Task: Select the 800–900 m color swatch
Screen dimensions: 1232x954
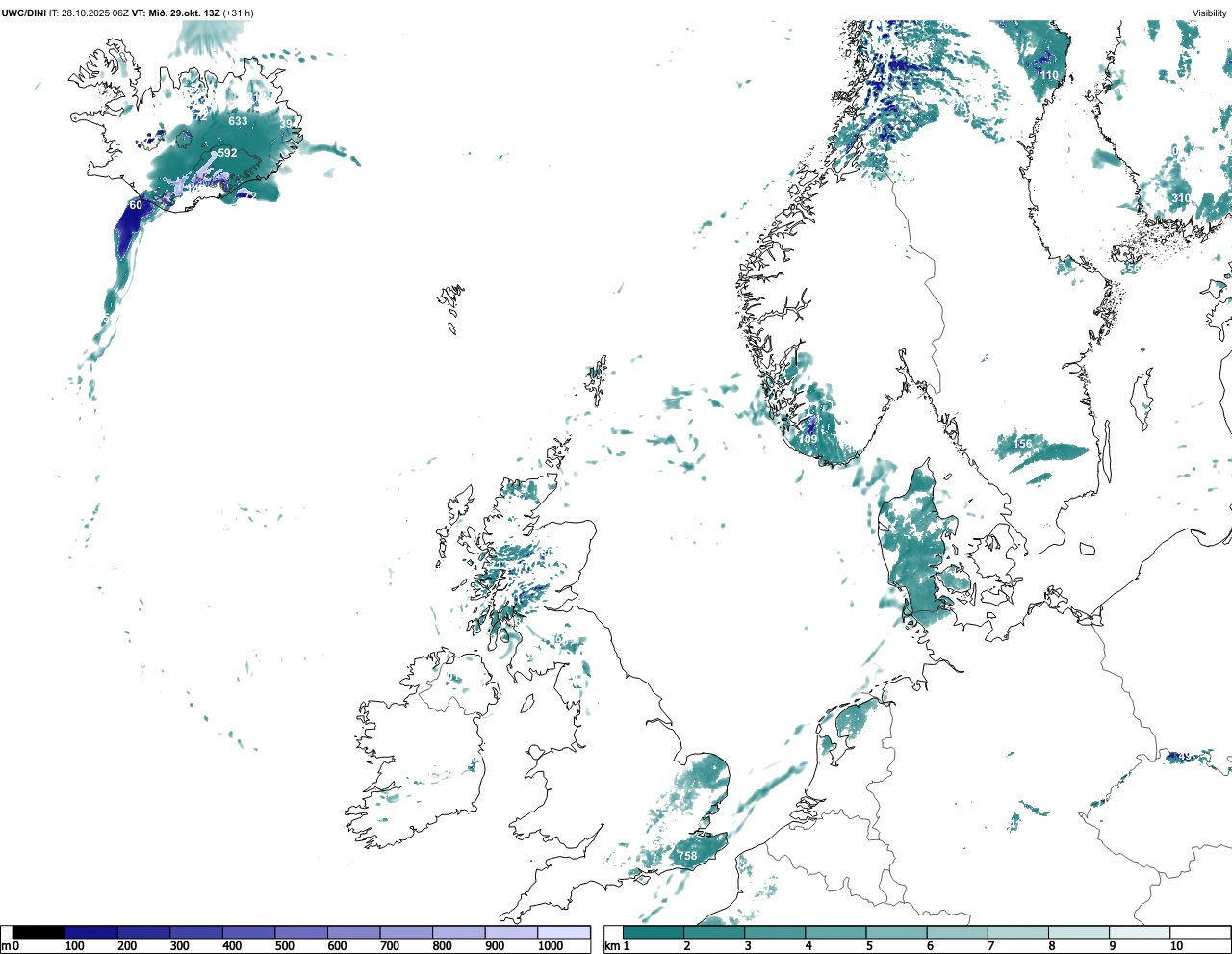Action: 458,933
